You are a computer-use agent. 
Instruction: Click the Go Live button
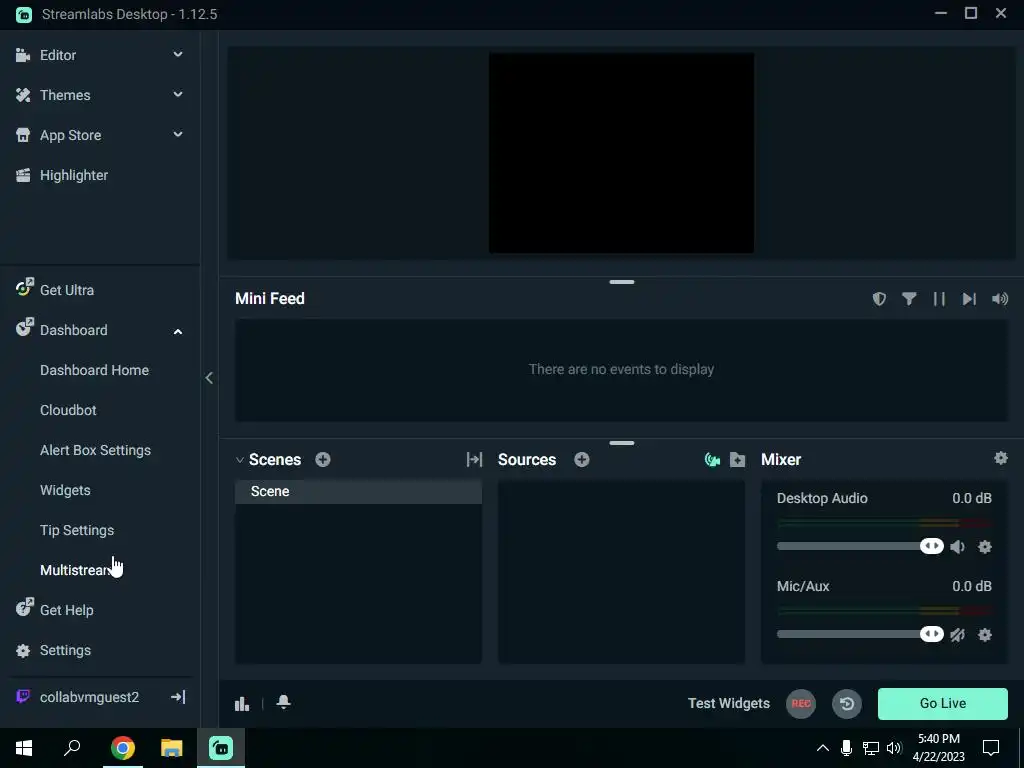coord(942,703)
